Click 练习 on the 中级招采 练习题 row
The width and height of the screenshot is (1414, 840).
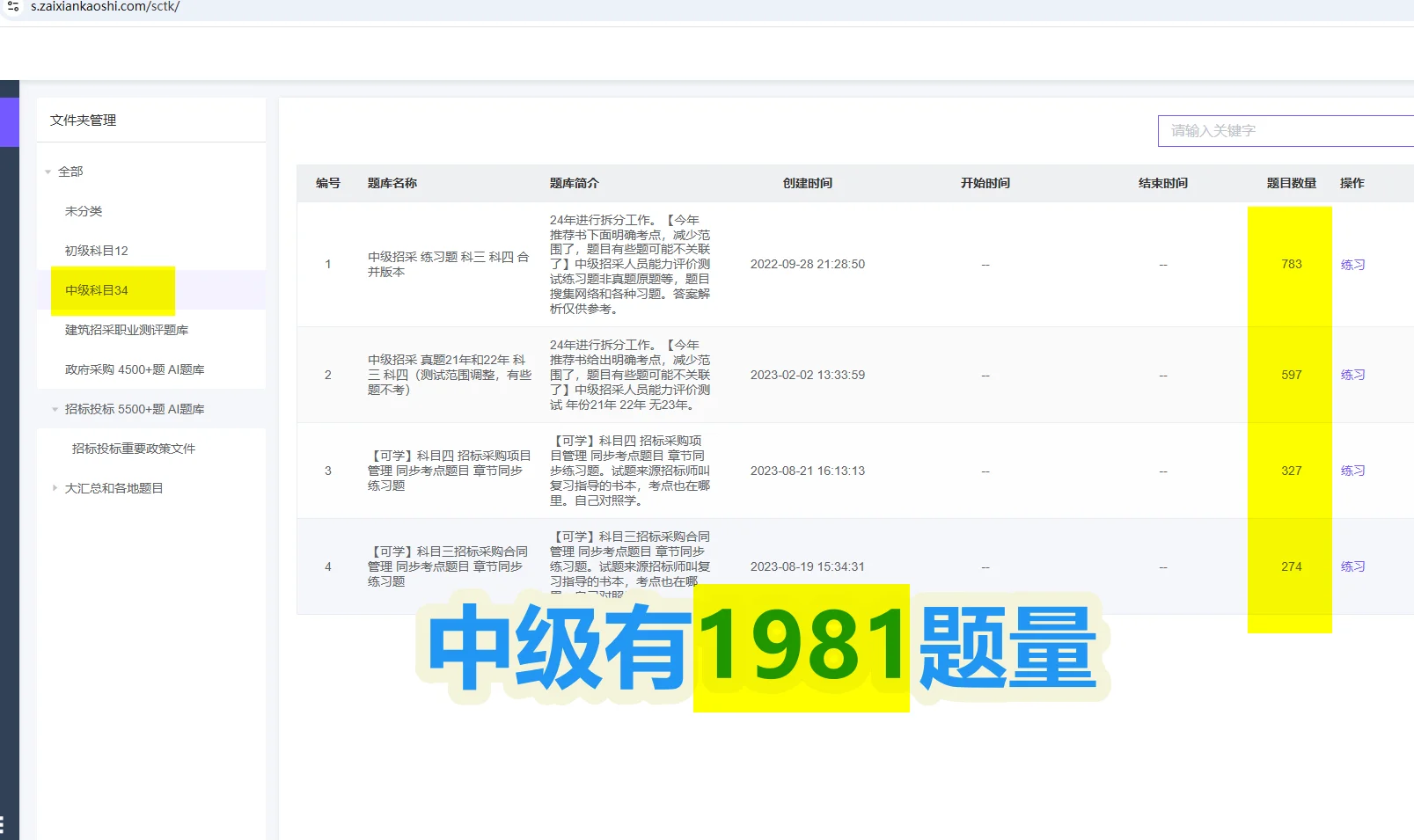point(1352,264)
